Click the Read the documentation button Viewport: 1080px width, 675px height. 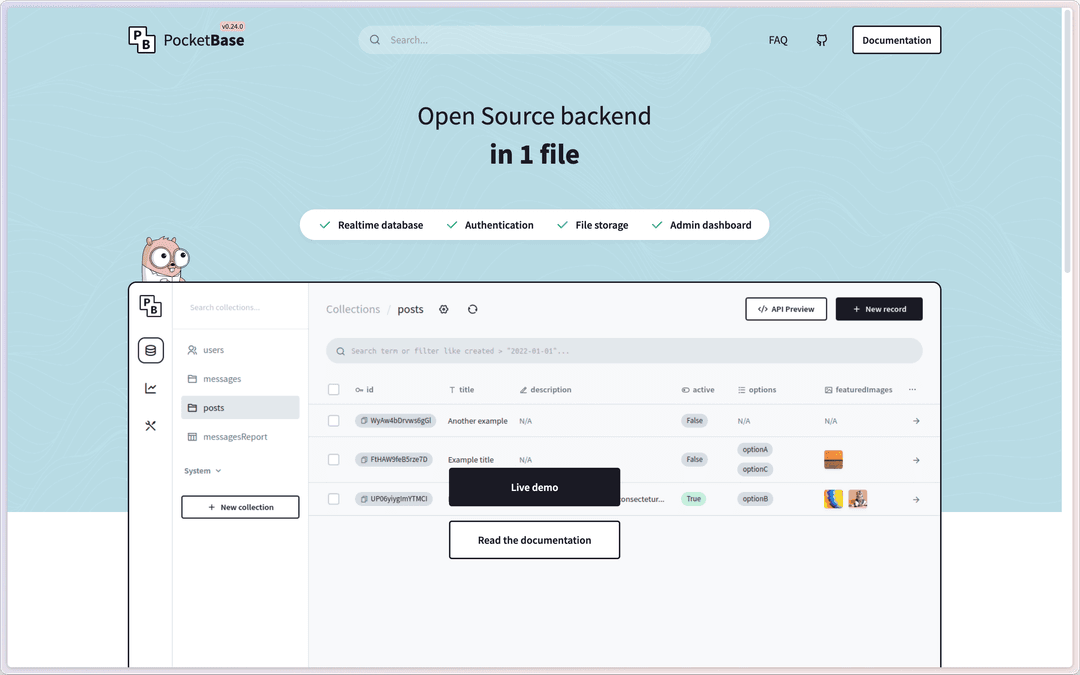click(x=534, y=540)
